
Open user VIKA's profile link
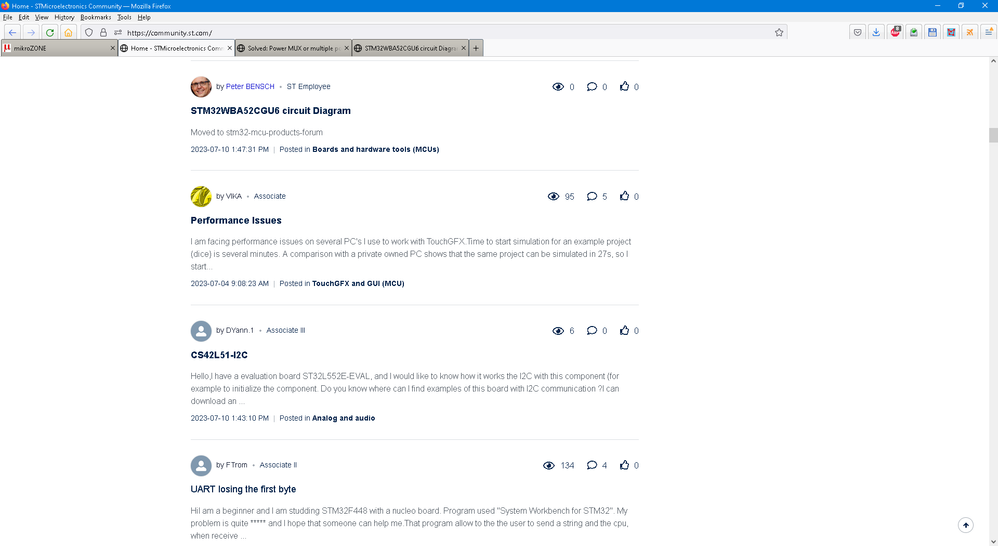234,196
